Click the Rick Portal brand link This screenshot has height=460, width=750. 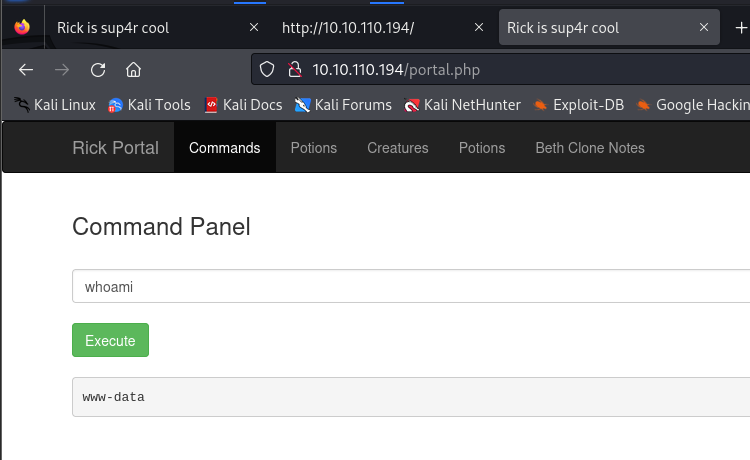115,148
